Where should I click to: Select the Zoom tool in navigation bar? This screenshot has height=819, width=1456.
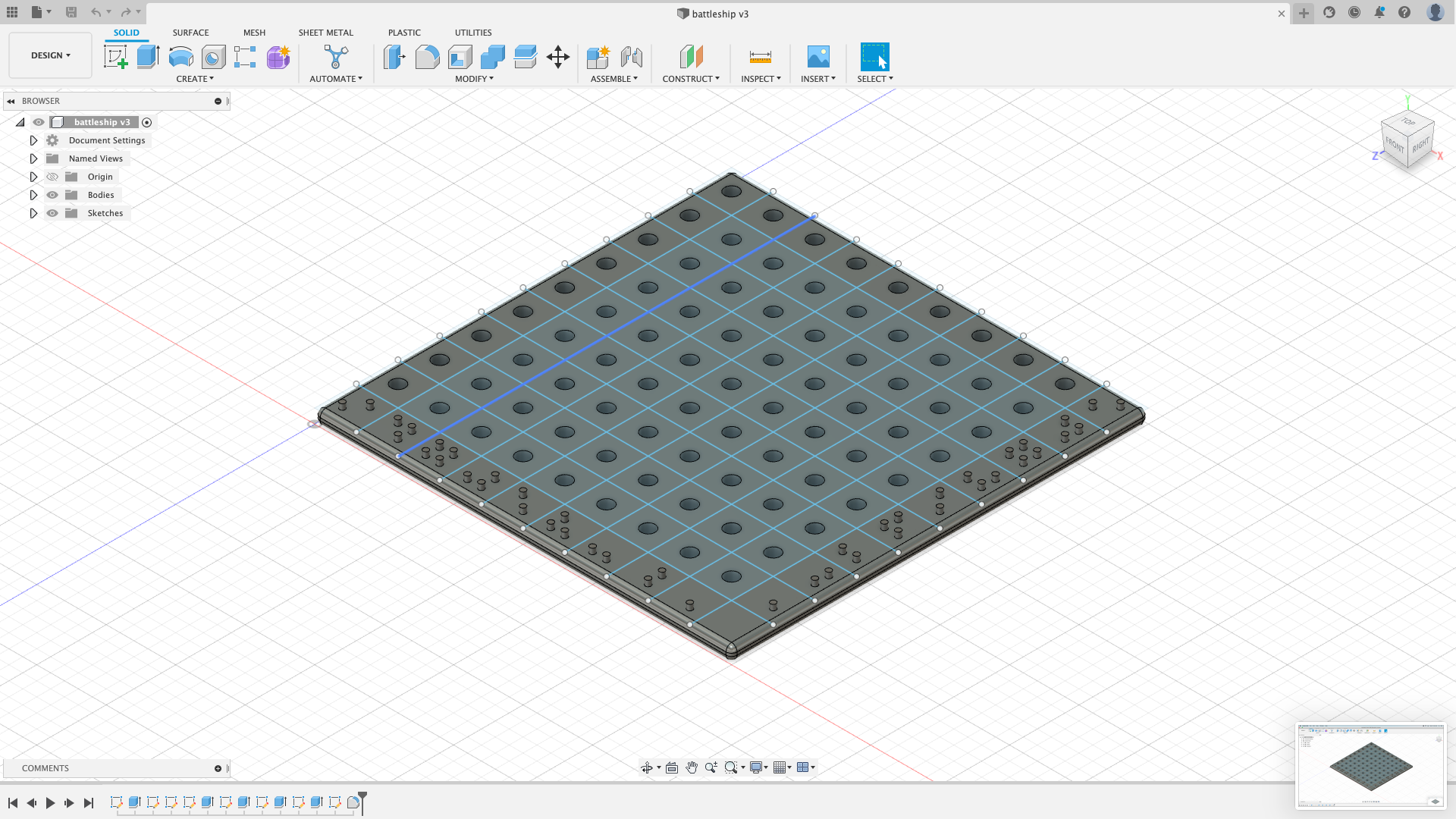[x=711, y=767]
